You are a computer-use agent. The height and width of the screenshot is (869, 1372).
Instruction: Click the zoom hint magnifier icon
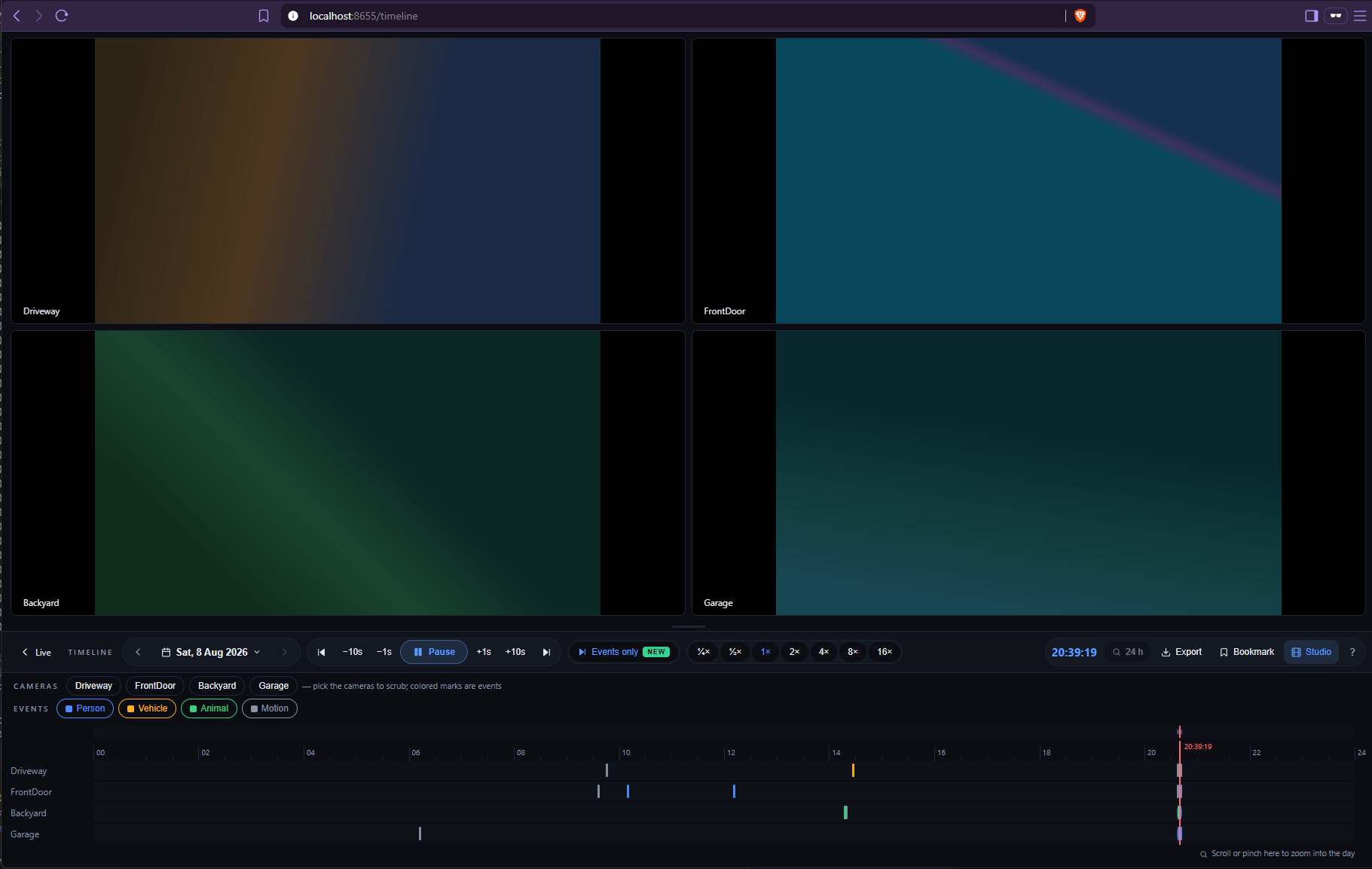[x=1203, y=854]
